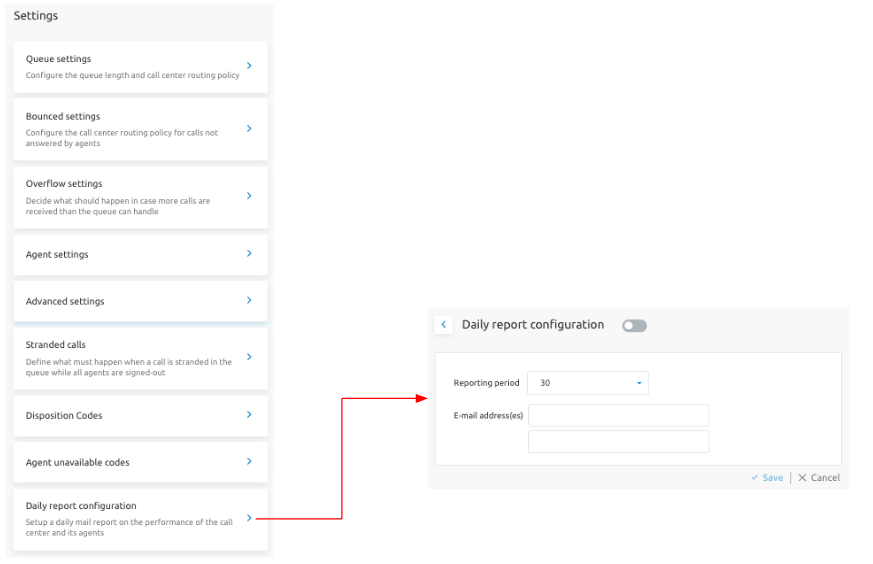Click the Advanced settings chevron arrow
This screenshot has width=873, height=564.
[x=249, y=300]
